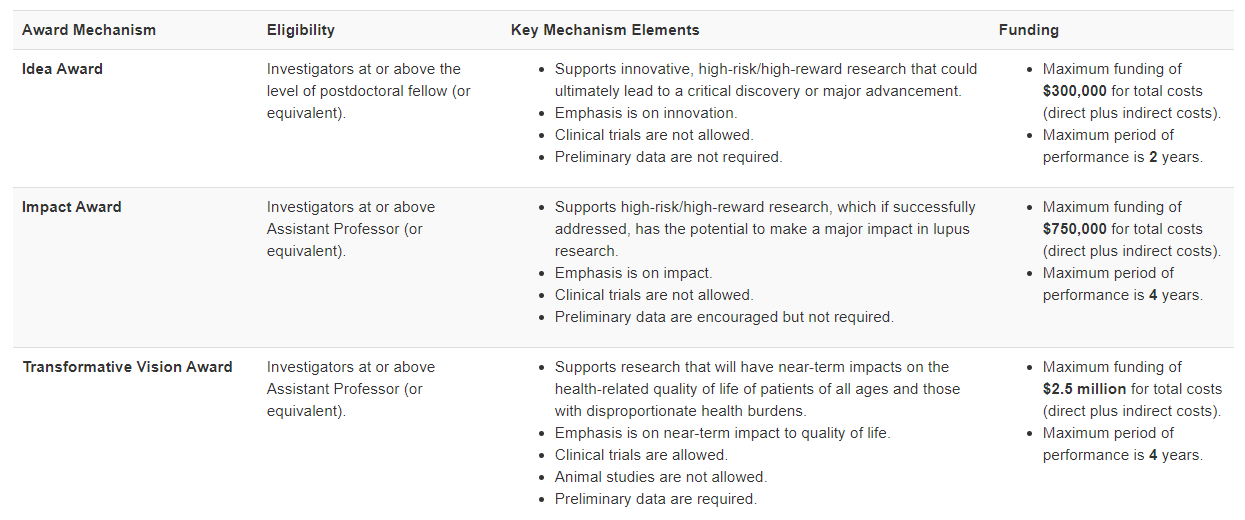
Task: Select the Key Mechanism Elements header
Action: (x=605, y=30)
